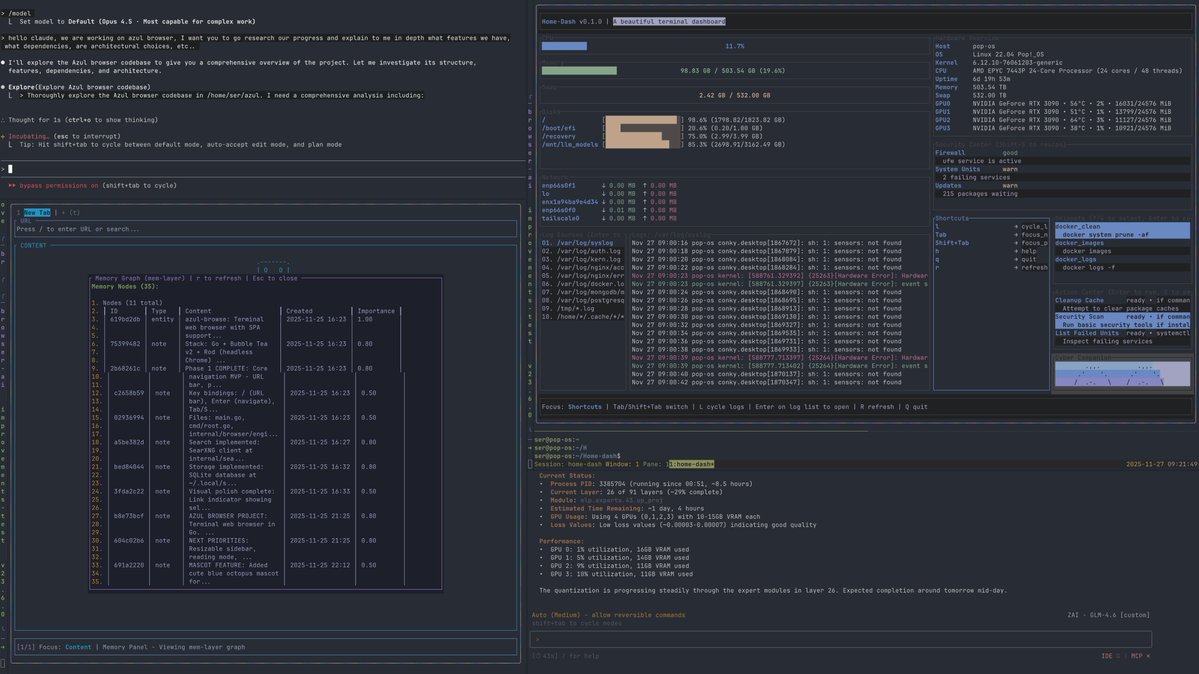Select the docker_images snippet
Viewport: 1199px width, 674px height.
1122,247
